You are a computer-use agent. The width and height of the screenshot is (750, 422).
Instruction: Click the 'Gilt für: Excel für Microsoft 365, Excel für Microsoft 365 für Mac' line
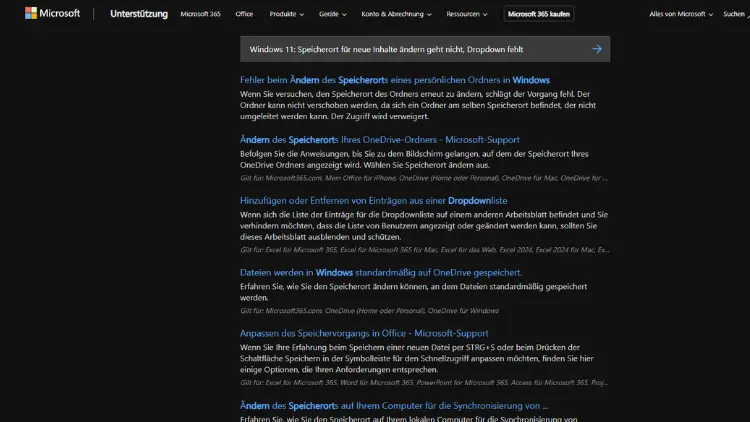[x=425, y=250]
